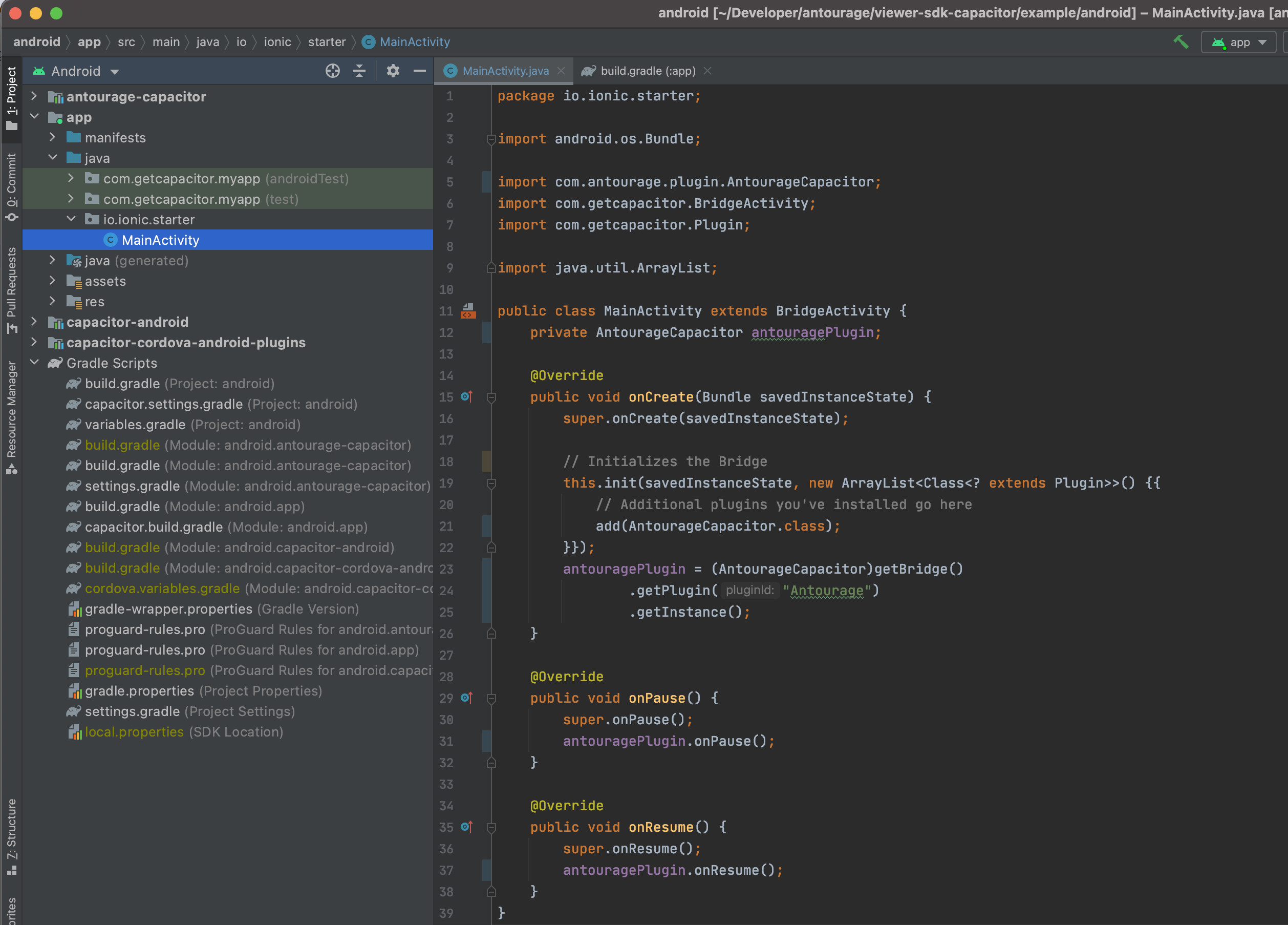
Task: Open the app run configuration dropdown
Action: pyautogui.click(x=1238, y=42)
